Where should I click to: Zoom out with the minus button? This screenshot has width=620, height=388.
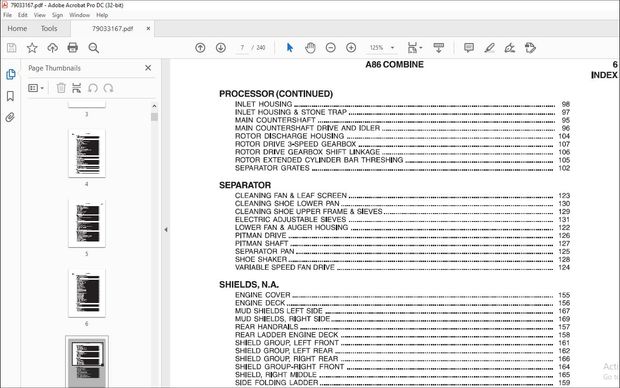point(331,48)
